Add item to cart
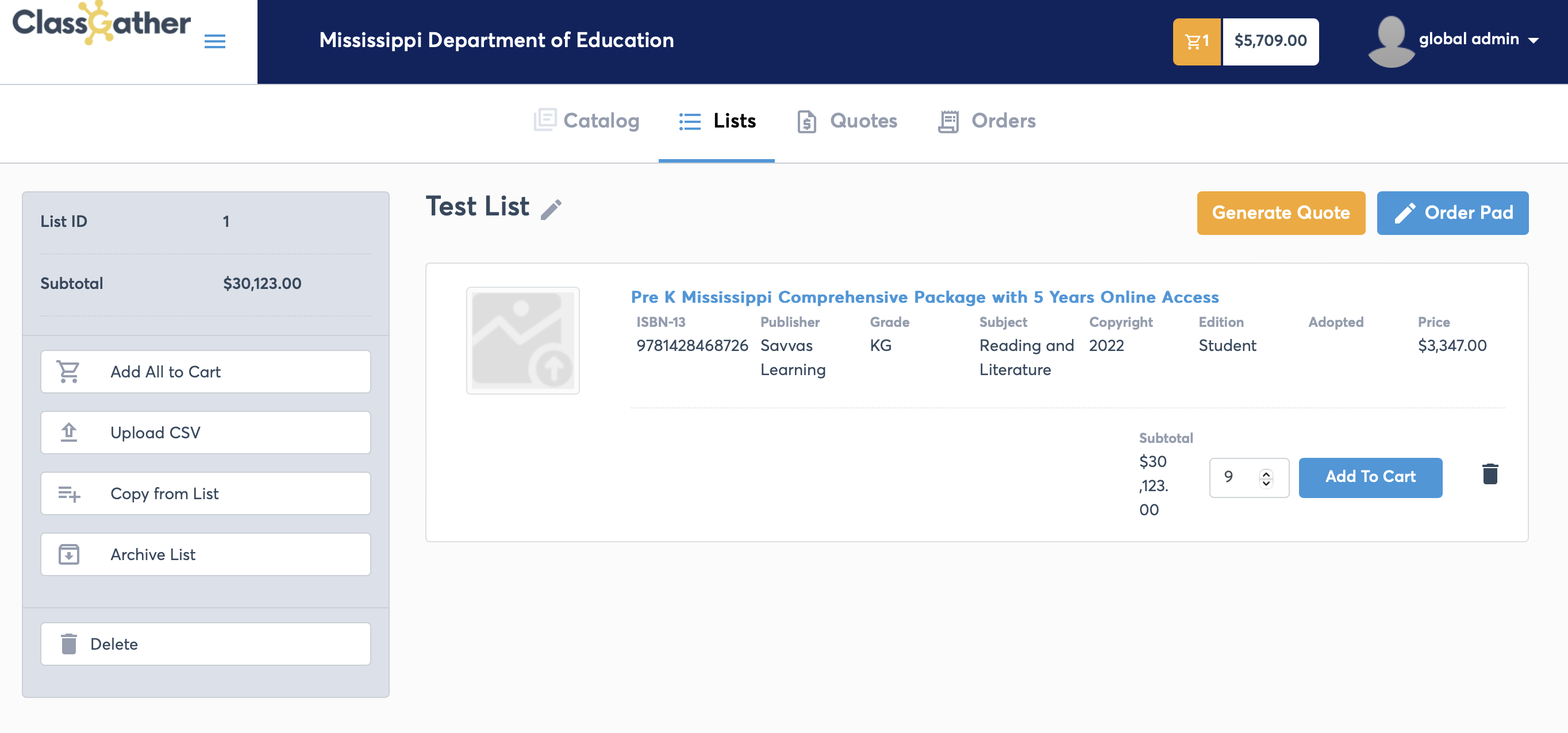 [x=1370, y=477]
